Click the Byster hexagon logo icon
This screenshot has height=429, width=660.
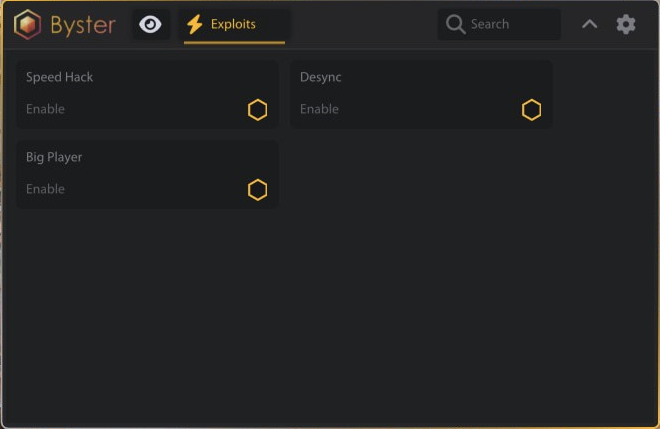coord(28,25)
